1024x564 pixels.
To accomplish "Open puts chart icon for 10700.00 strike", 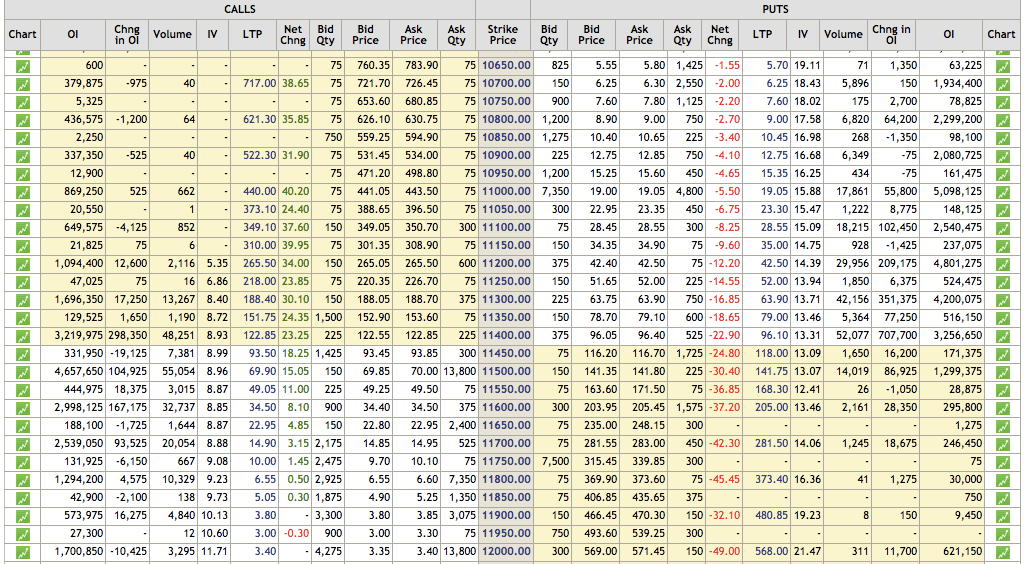I will (x=1002, y=84).
